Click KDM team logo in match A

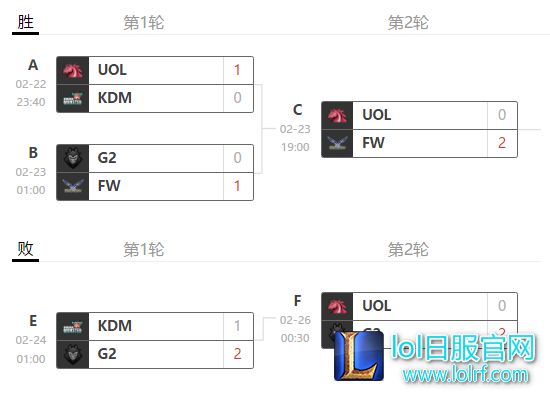pyautogui.click(x=73, y=99)
